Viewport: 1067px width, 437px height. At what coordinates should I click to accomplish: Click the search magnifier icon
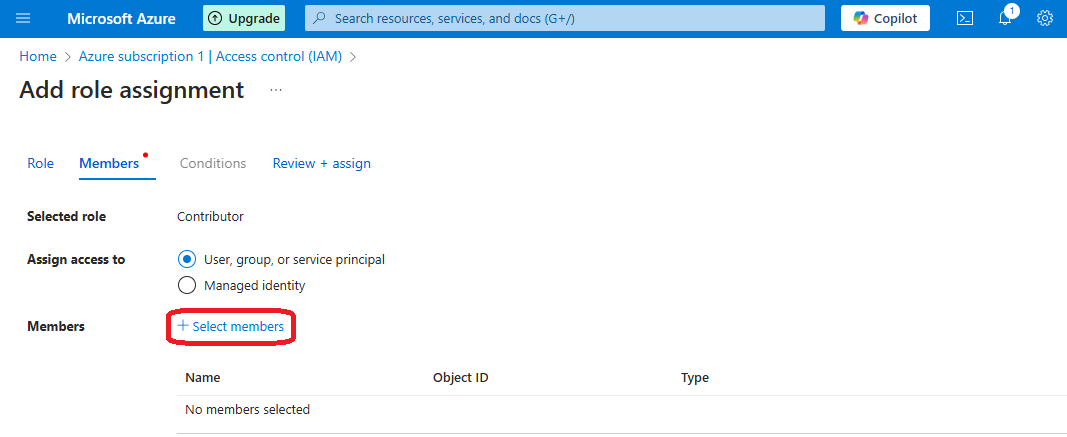[320, 18]
